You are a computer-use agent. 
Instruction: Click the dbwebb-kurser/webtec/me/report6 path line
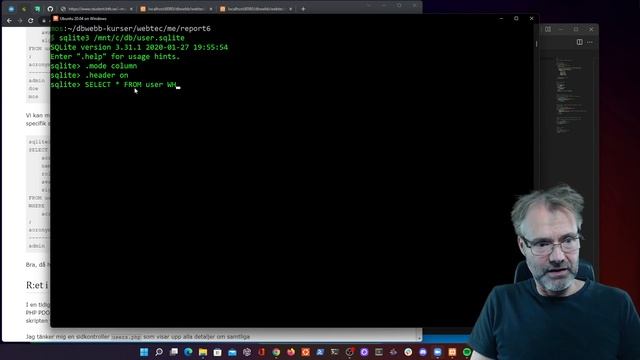pyautogui.click(x=131, y=29)
